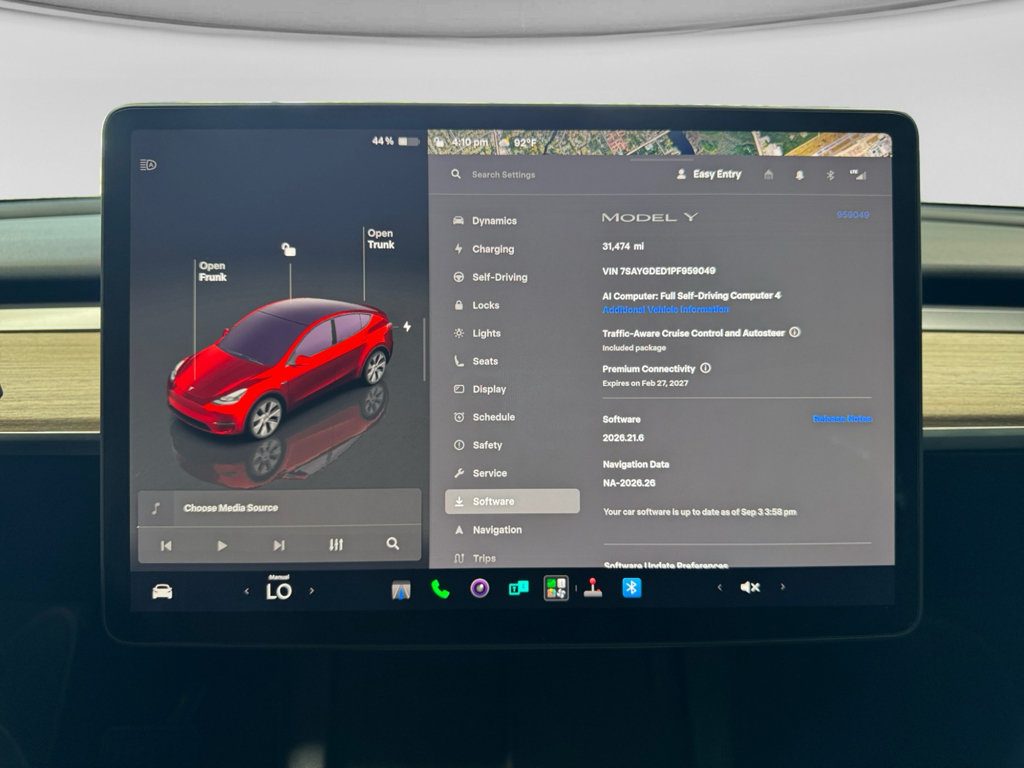
Task: Tap the charge port lightning icon
Action: [407, 326]
